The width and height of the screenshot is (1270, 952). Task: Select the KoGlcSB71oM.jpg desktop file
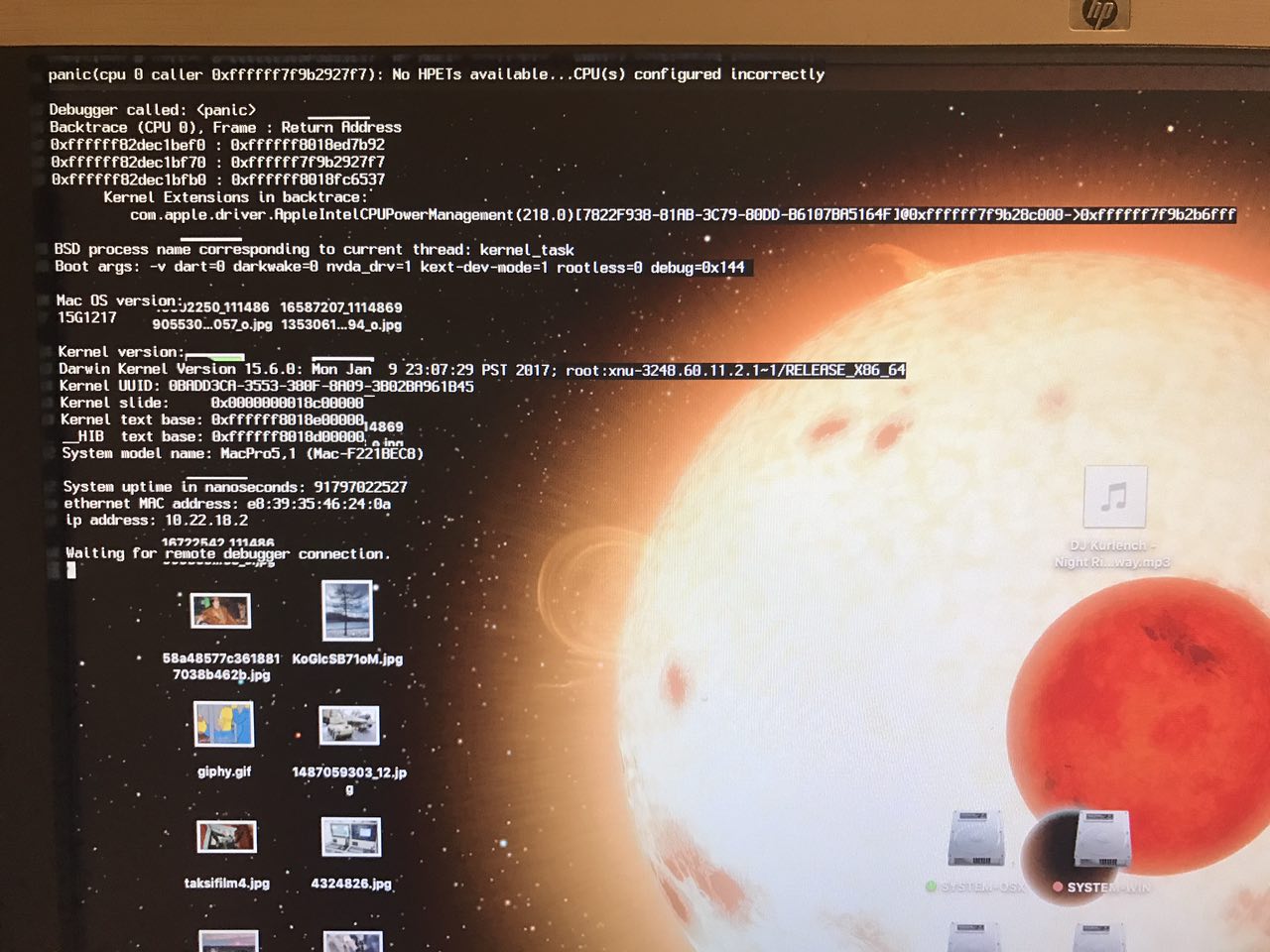tap(347, 611)
